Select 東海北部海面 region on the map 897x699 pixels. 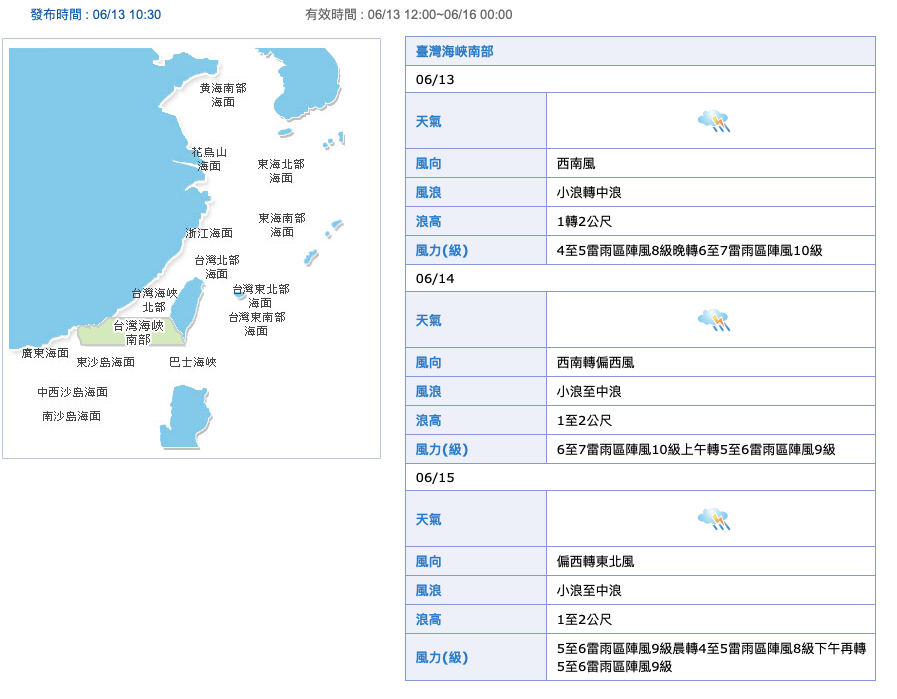point(281,171)
